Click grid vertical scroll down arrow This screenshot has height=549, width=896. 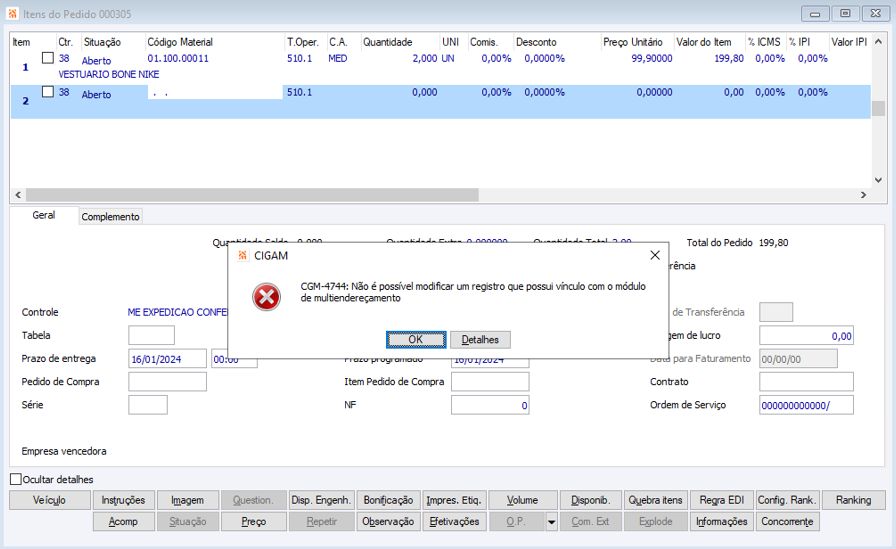click(x=879, y=180)
